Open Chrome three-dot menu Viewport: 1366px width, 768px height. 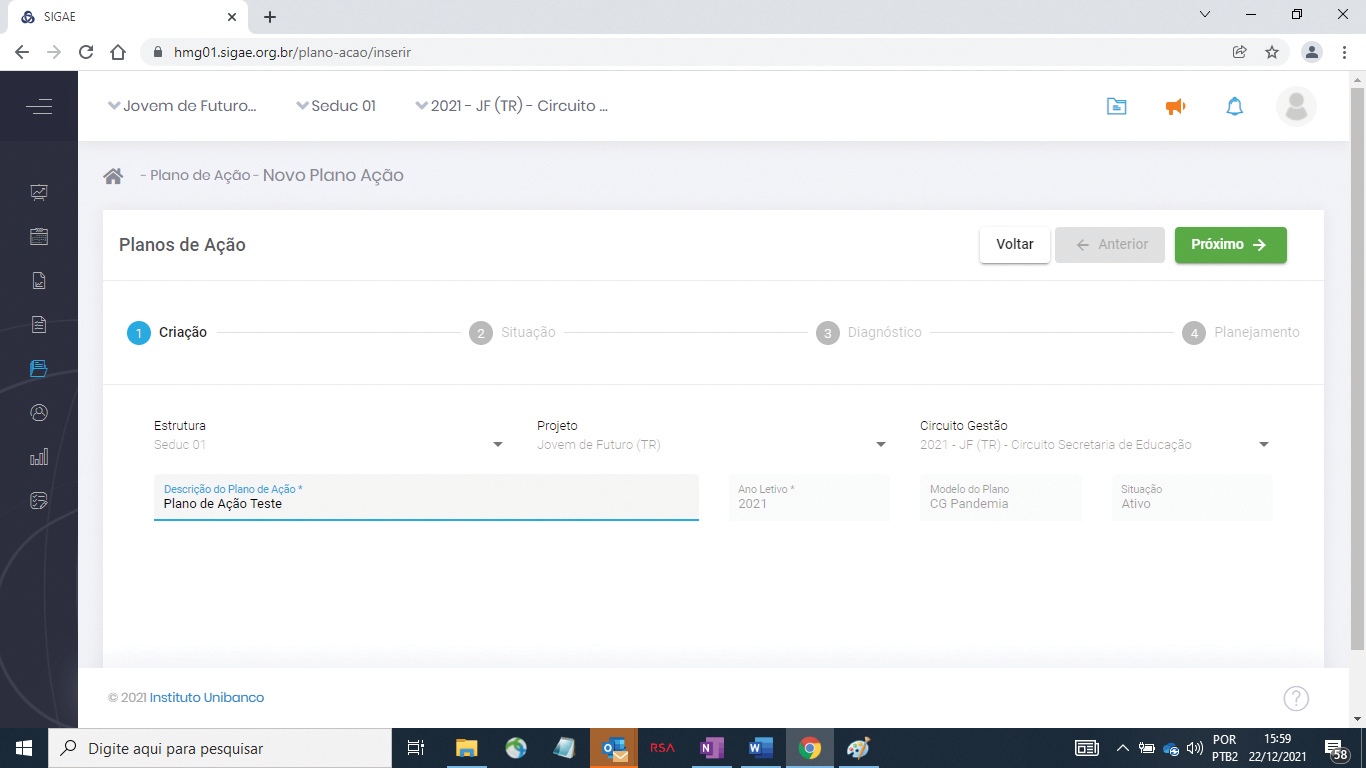point(1345,52)
